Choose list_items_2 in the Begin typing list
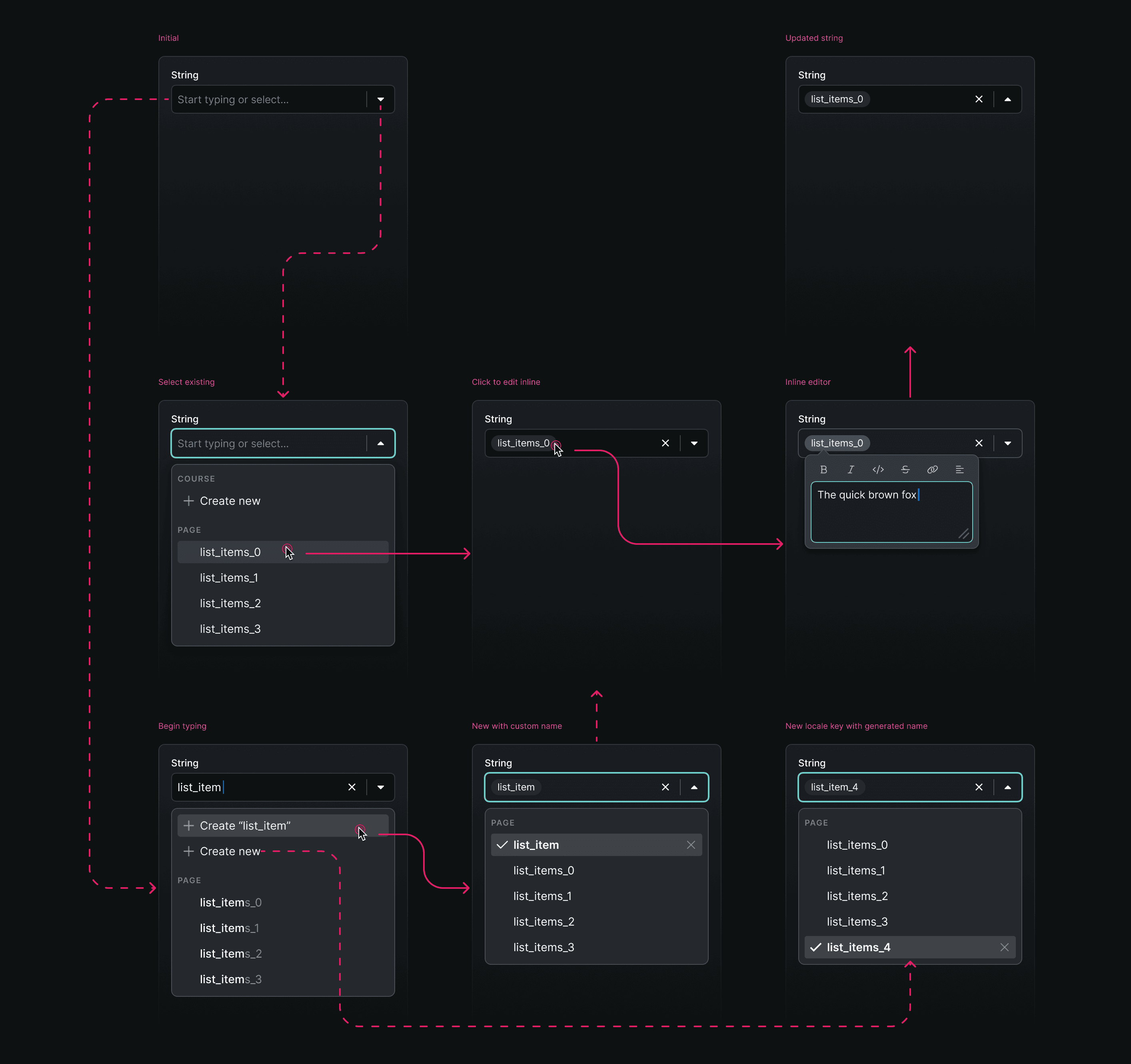The height and width of the screenshot is (1064, 1131). point(283,954)
